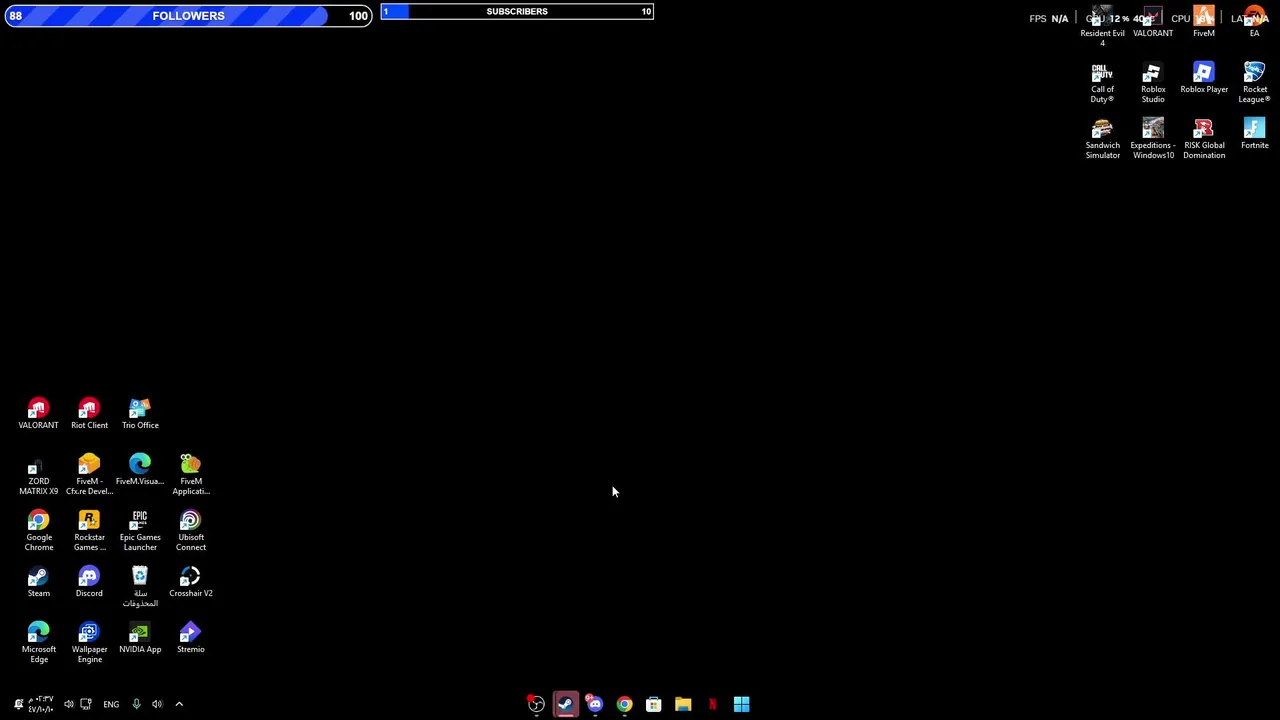Launch the Roblox Player shortcut

point(1204,78)
